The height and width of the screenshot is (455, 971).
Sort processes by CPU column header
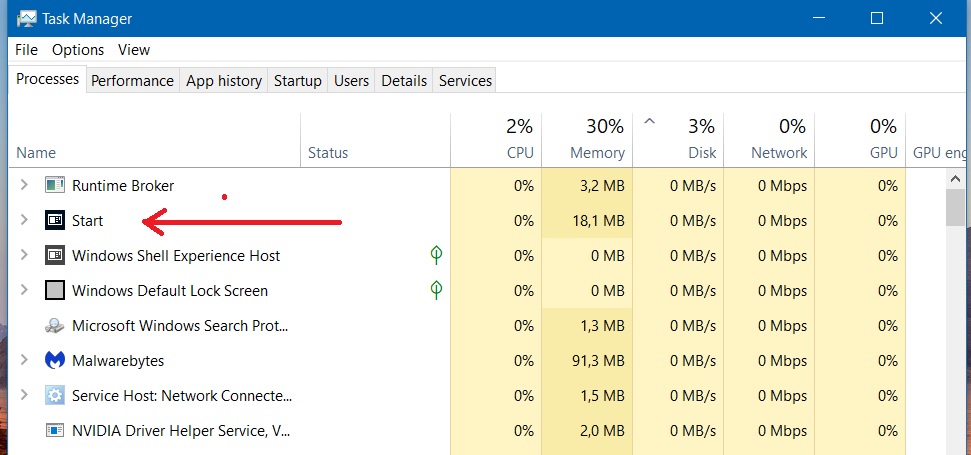496,140
